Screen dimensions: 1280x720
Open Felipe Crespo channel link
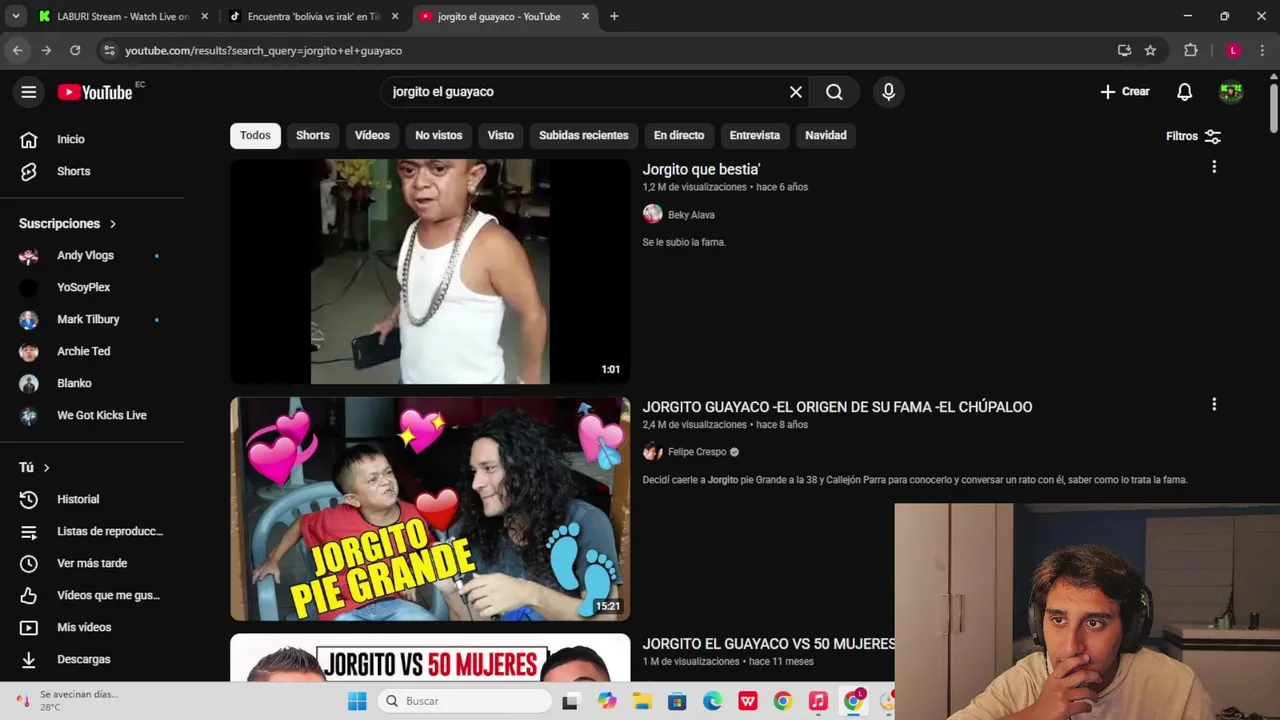(697, 452)
